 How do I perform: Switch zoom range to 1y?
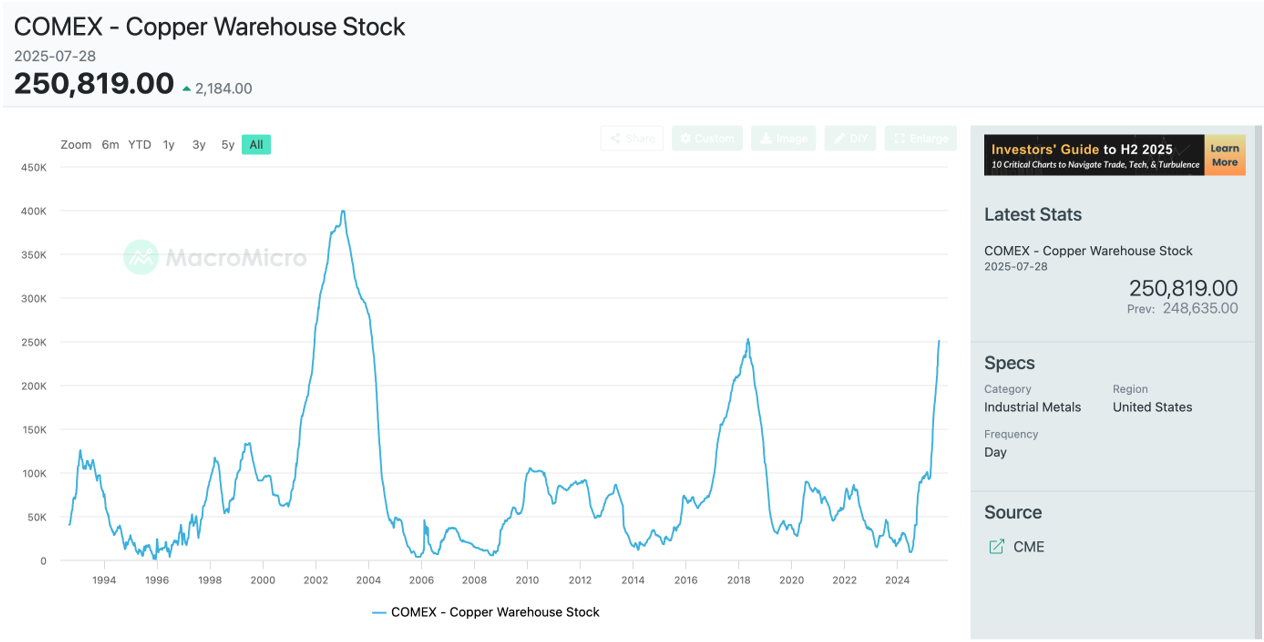pos(169,145)
